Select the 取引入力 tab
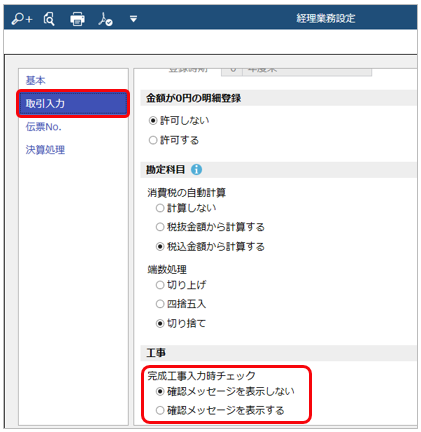421x432 pixels. tap(73, 103)
